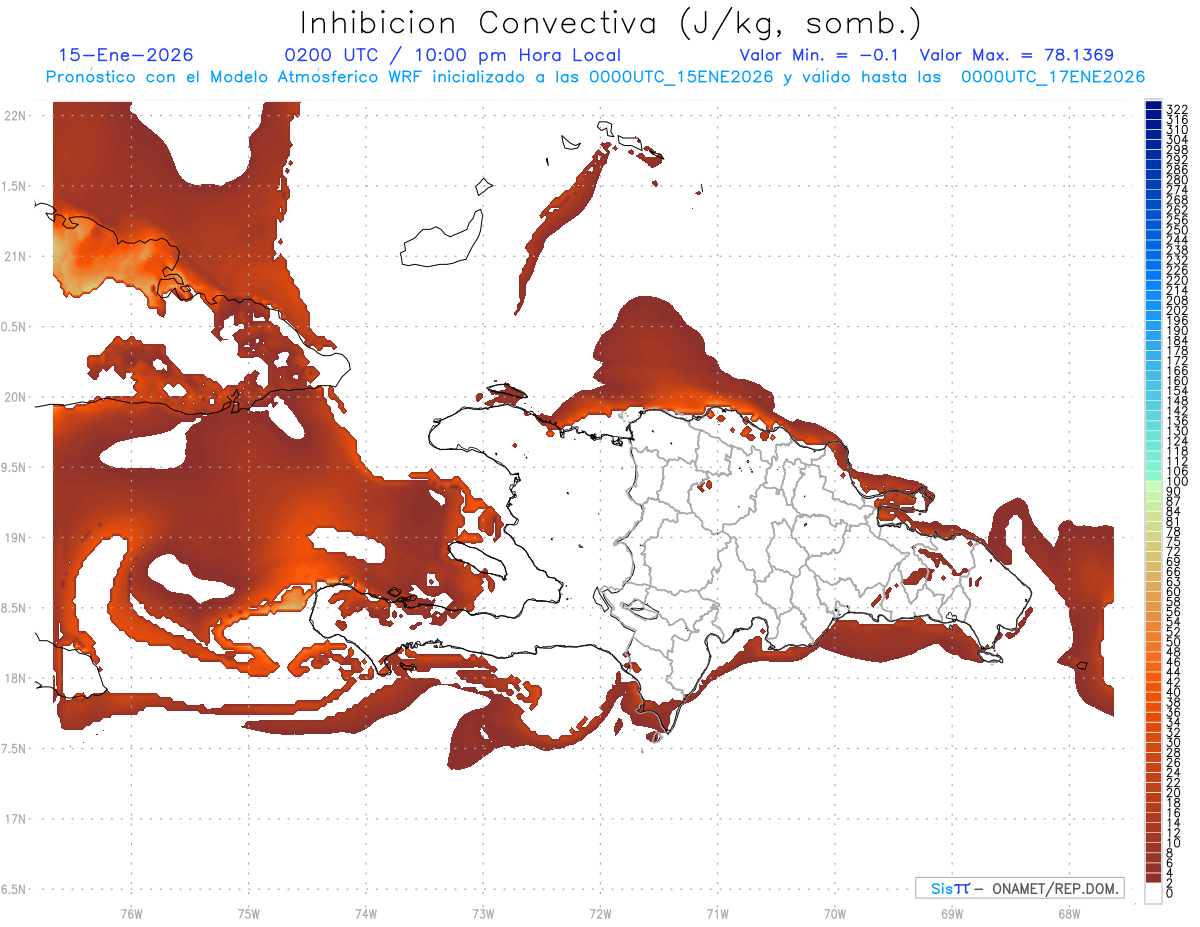Click the '71W' longitude label
This screenshot has height=927, width=1200.
[x=717, y=914]
